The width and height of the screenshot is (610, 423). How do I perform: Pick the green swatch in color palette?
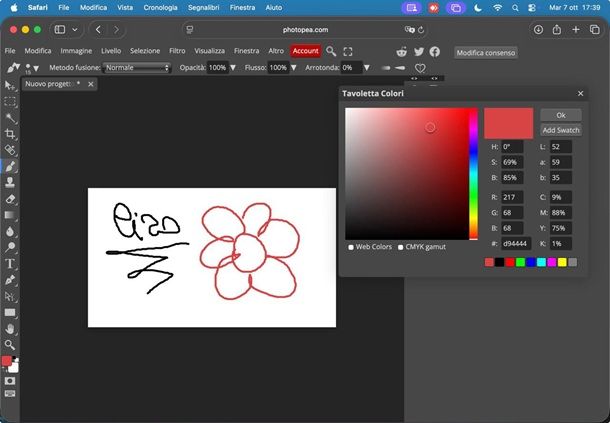click(x=520, y=262)
